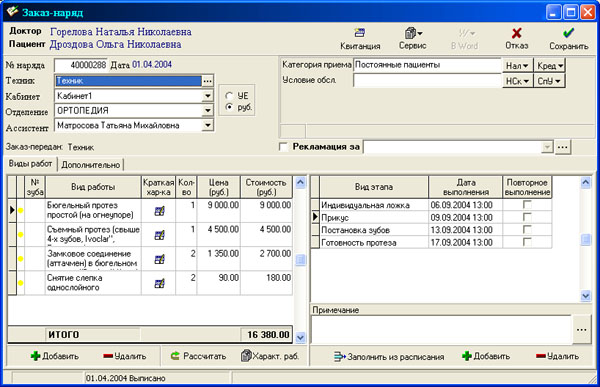Image resolution: width=600 pixels, height=387 pixels.
Task: Click the works table scrollbar thumb
Action: (x=301, y=260)
